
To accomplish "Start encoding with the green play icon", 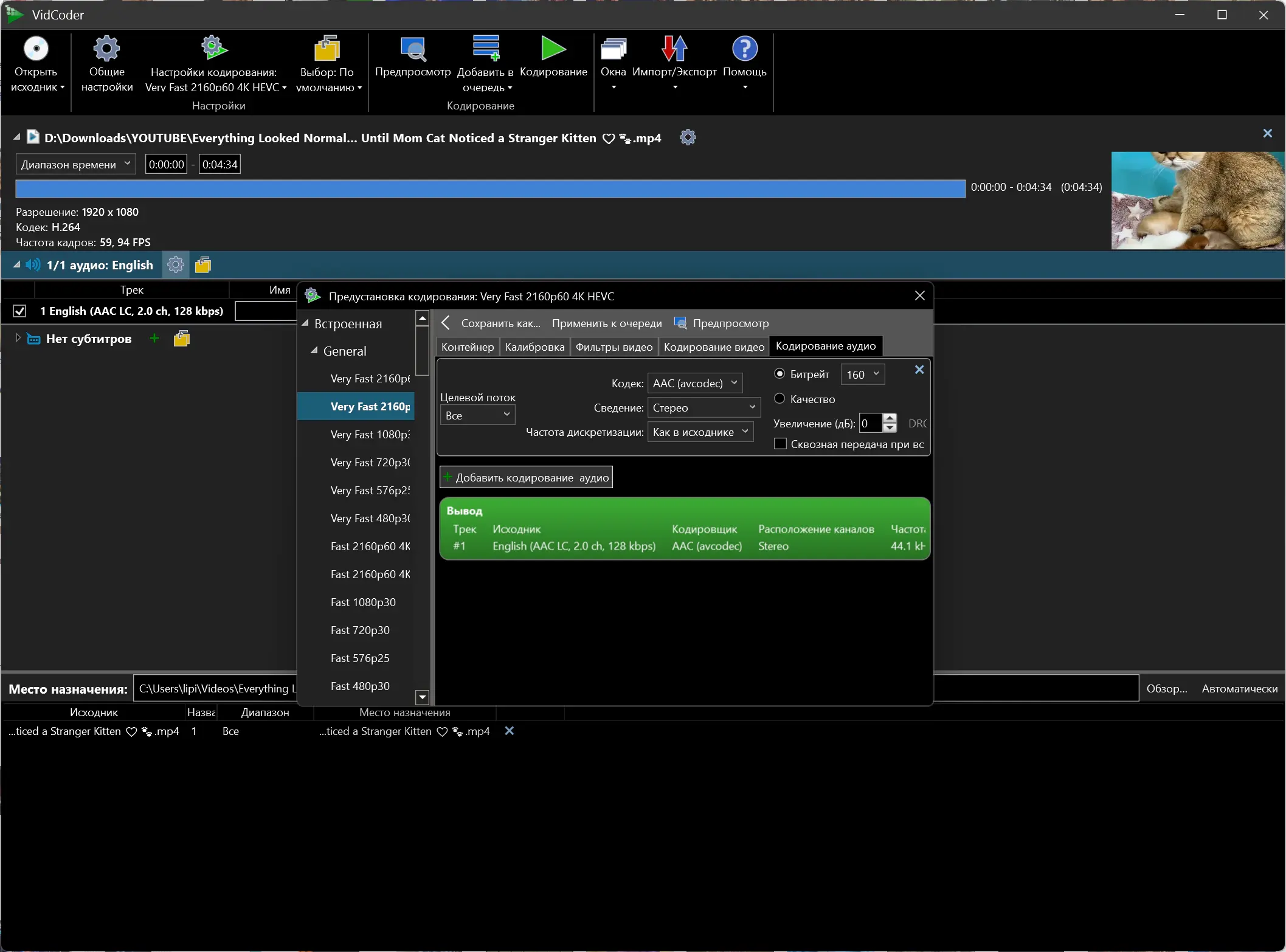I will pos(553,49).
